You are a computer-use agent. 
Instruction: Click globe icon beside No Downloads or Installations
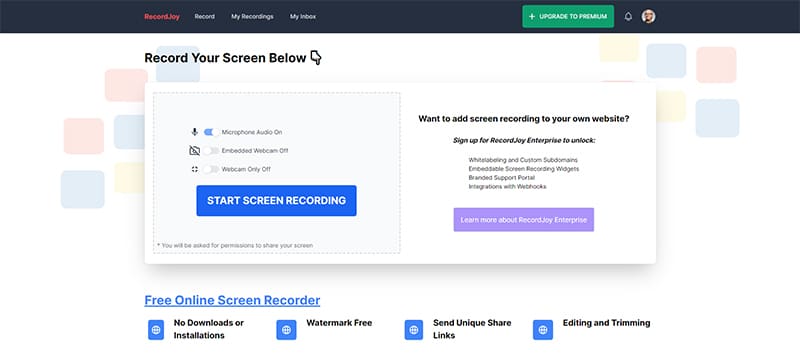point(156,330)
